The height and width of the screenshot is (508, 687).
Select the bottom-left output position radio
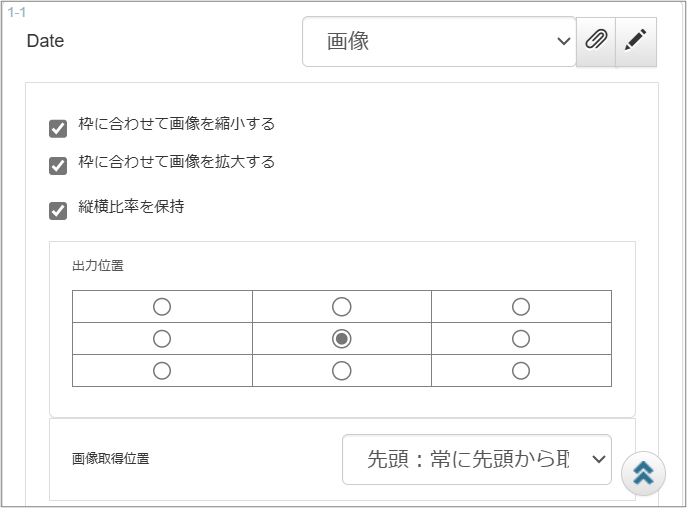pos(162,371)
